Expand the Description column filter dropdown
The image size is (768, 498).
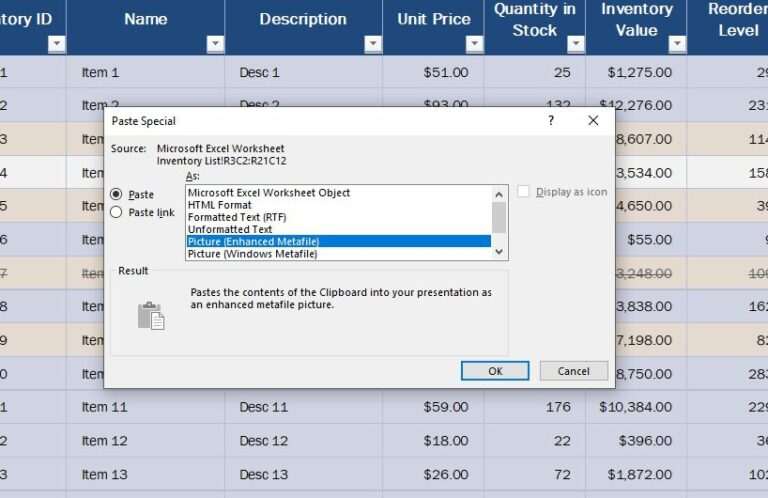(x=373, y=44)
